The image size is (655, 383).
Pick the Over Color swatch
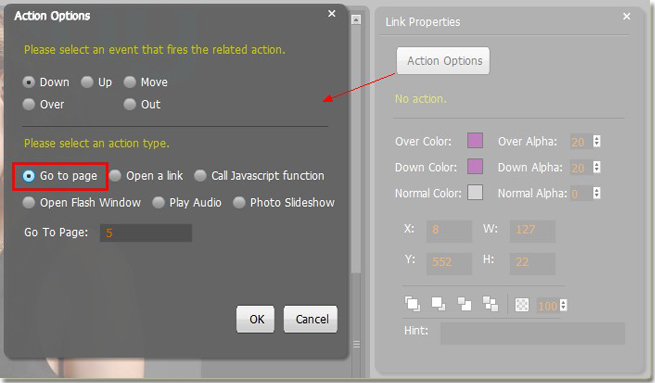475,141
